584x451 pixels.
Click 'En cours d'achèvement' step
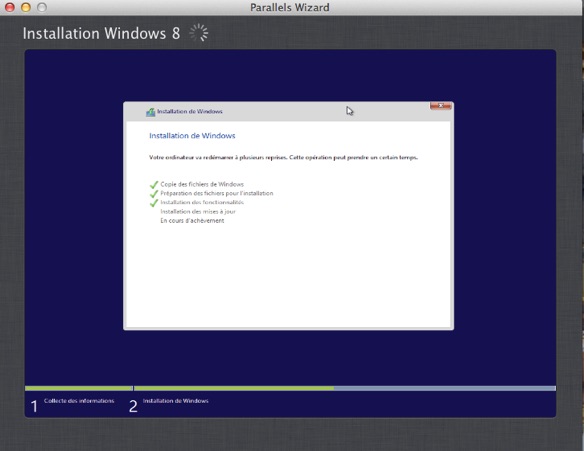(x=192, y=220)
